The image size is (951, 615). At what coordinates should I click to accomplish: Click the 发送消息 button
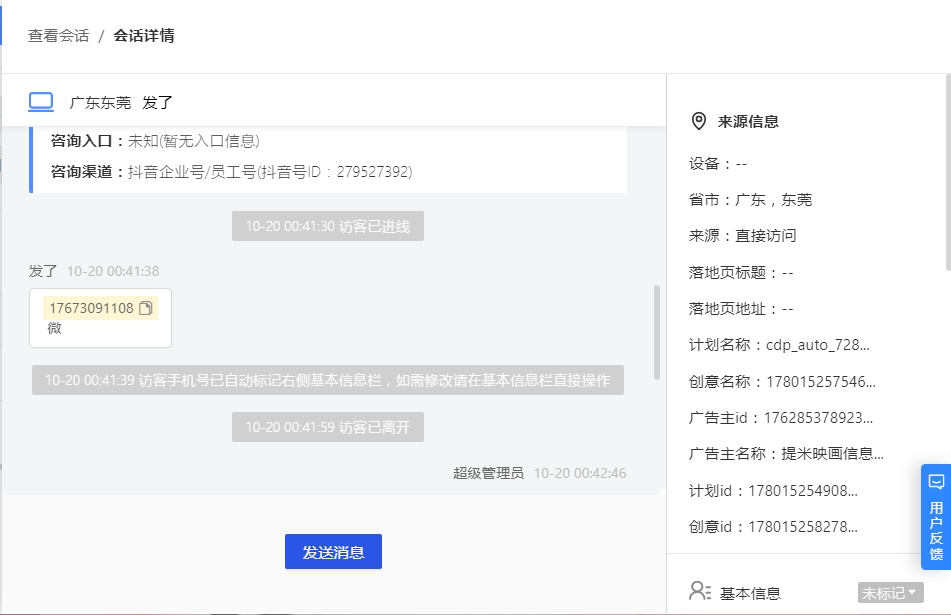pyautogui.click(x=333, y=551)
